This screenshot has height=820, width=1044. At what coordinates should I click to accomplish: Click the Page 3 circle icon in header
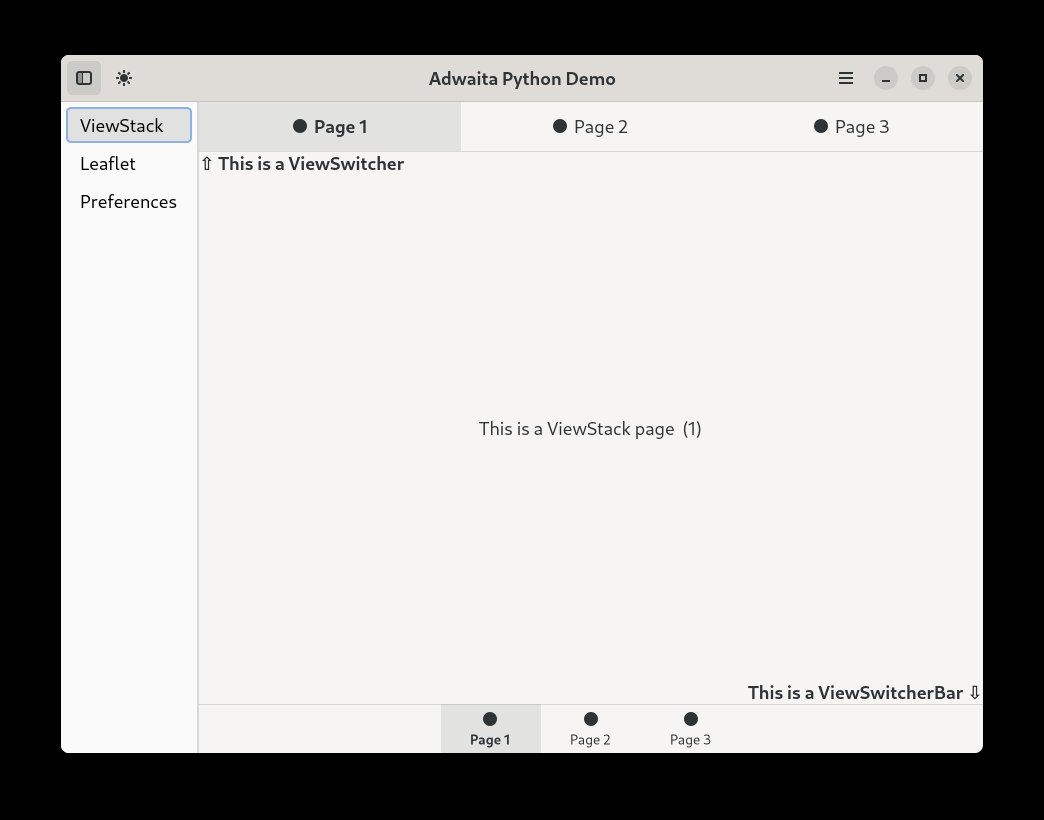(820, 126)
